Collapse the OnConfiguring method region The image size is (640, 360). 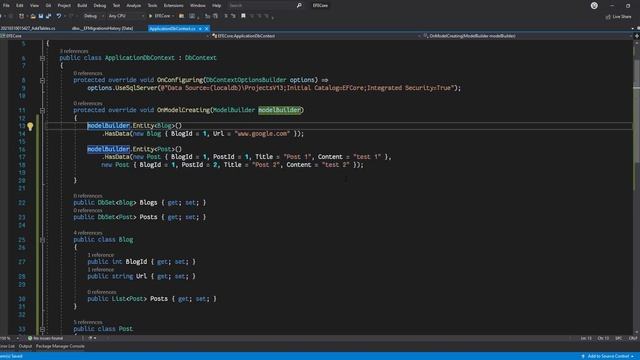[x=42, y=80]
